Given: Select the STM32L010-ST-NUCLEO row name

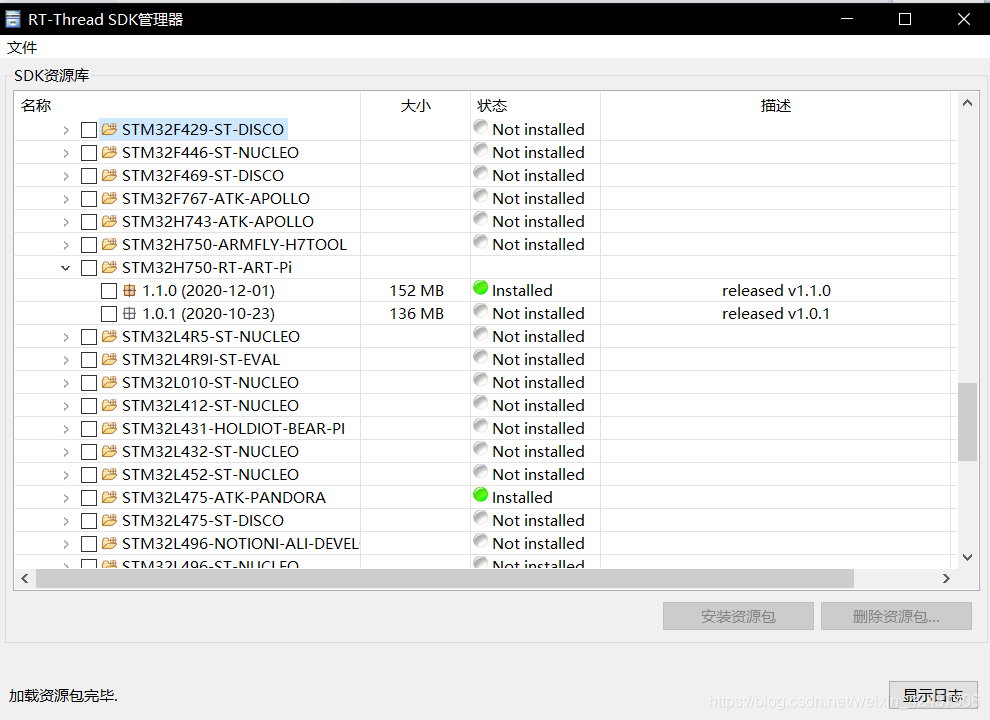Looking at the screenshot, I should (210, 383).
